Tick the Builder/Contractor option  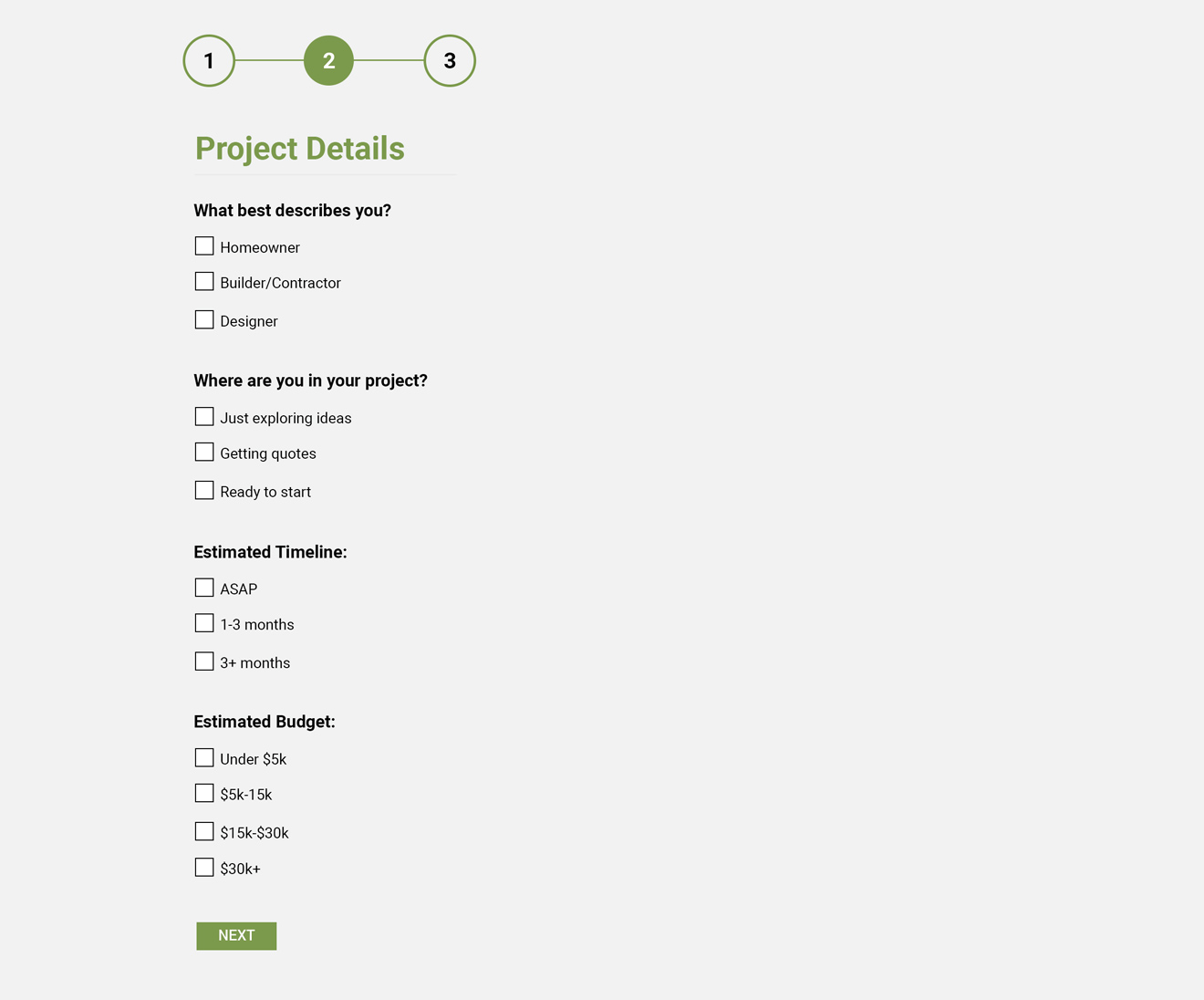(x=204, y=282)
